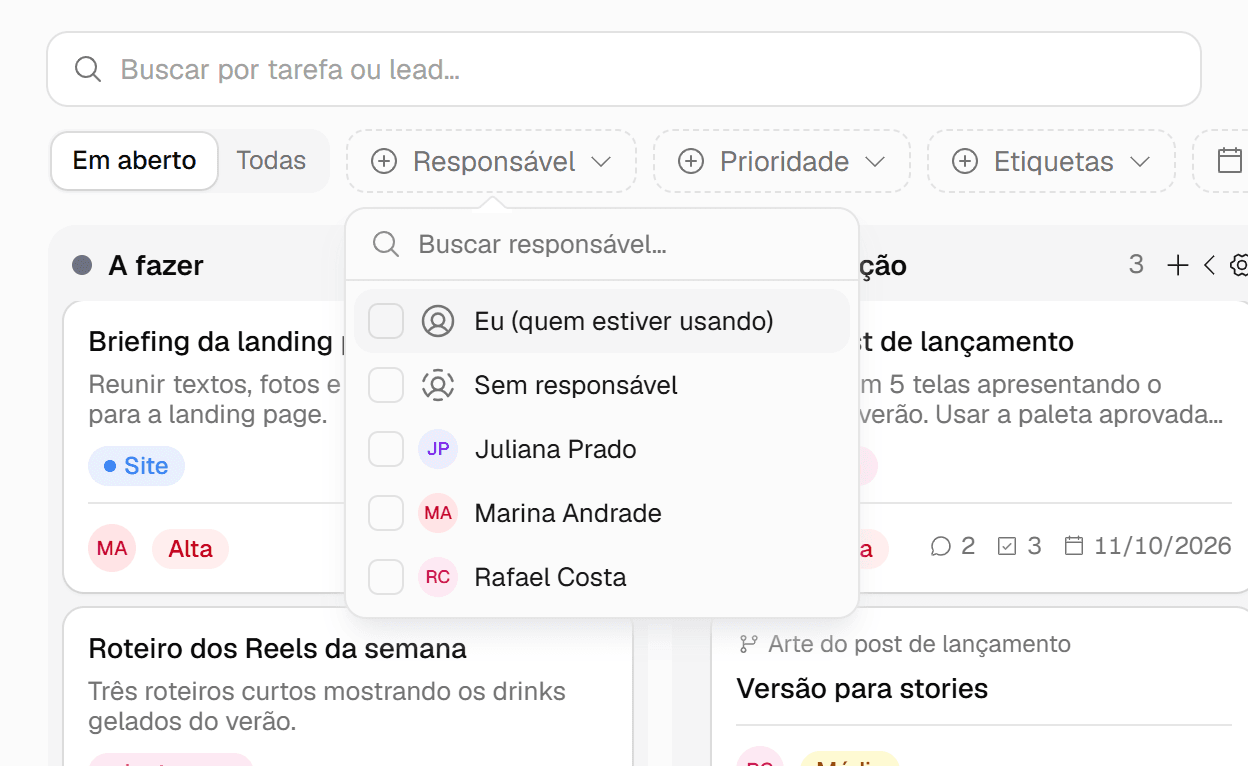Click the calendar icon beside 11/10/2026
This screenshot has height=766, width=1248.
point(1074,546)
